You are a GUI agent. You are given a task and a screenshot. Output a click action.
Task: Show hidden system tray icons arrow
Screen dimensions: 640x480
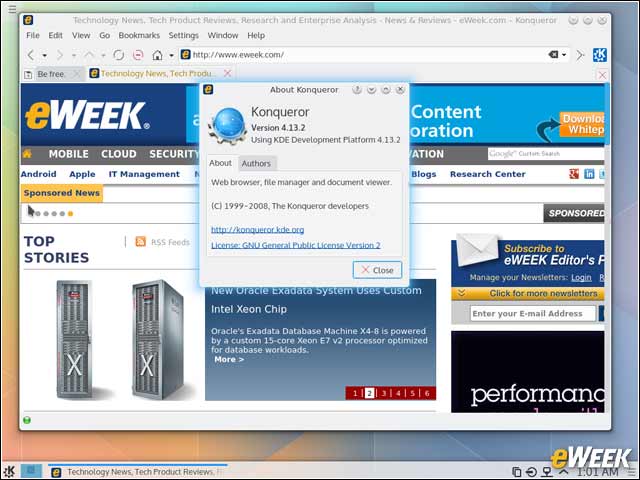pyautogui.click(x=563, y=472)
